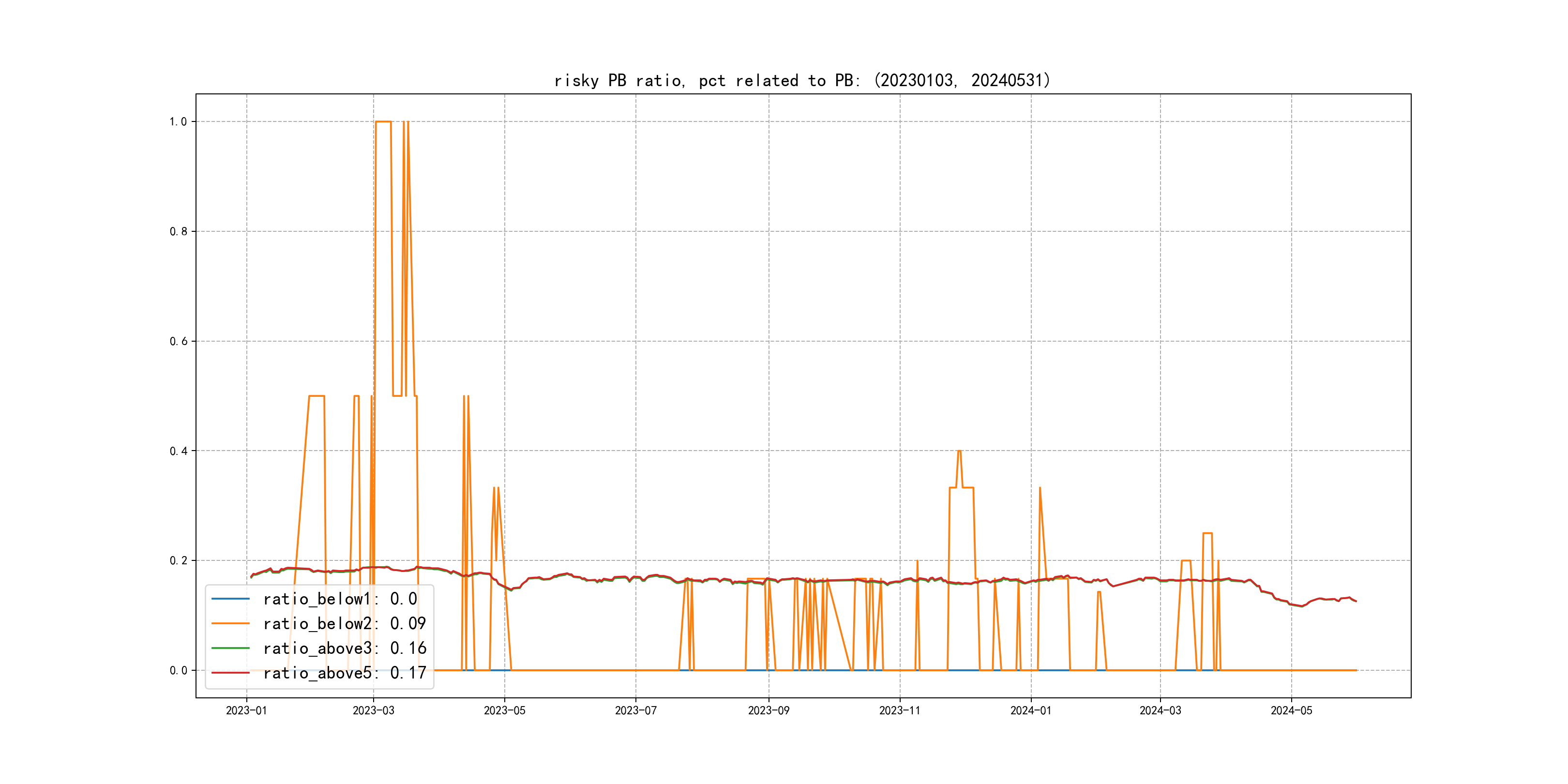Click the 2023-01 x-axis tick label
Viewport: 1568px width, 784px height.
point(246,710)
